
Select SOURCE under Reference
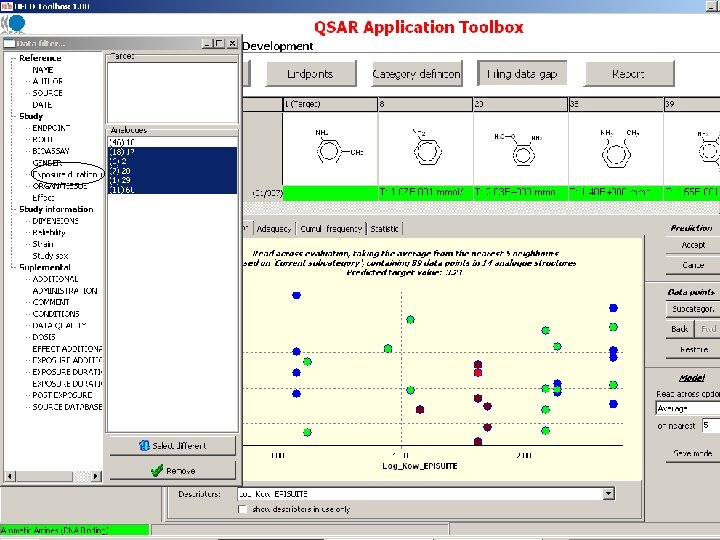47,93
